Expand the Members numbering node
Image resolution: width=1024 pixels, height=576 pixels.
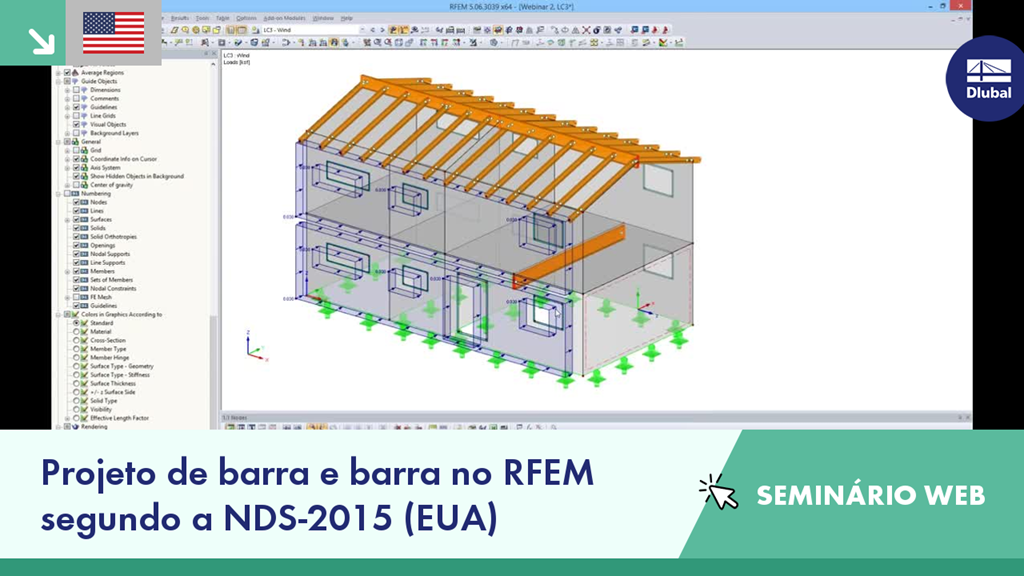pos(67,271)
